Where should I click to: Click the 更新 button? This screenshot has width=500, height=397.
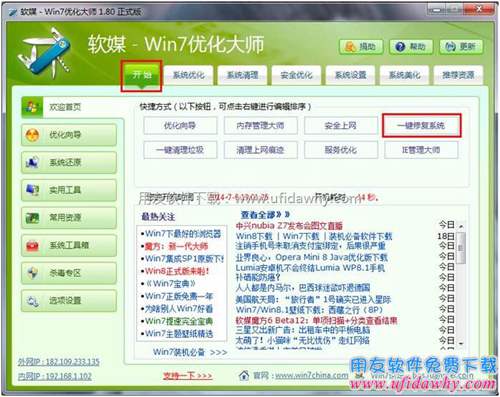coord(461,47)
